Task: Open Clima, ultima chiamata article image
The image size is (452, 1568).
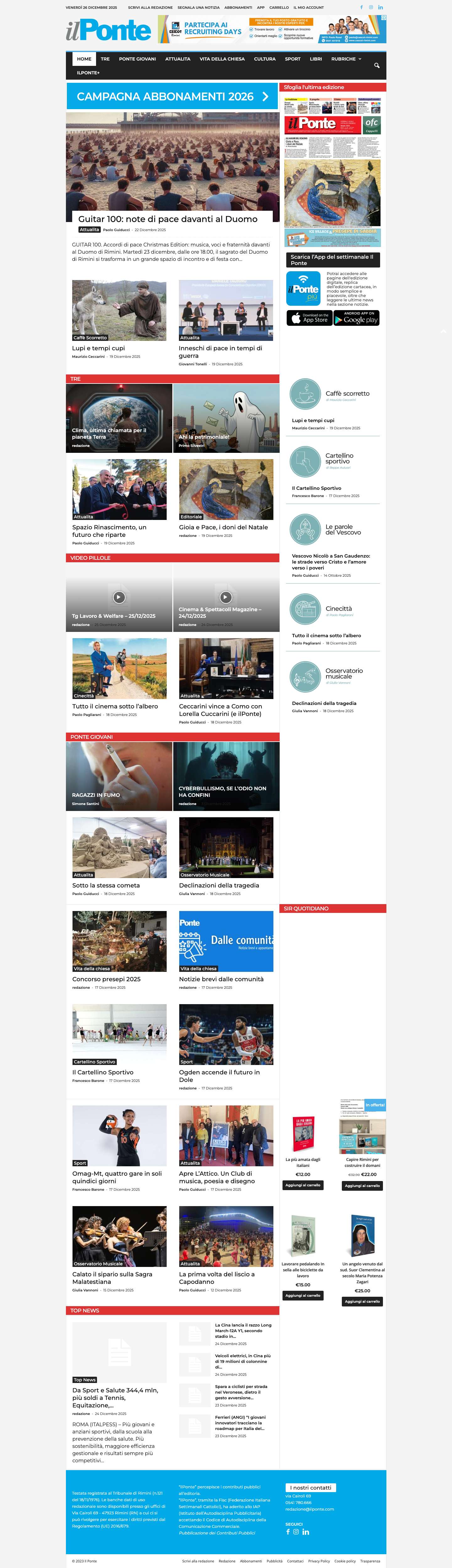Action: [119, 418]
